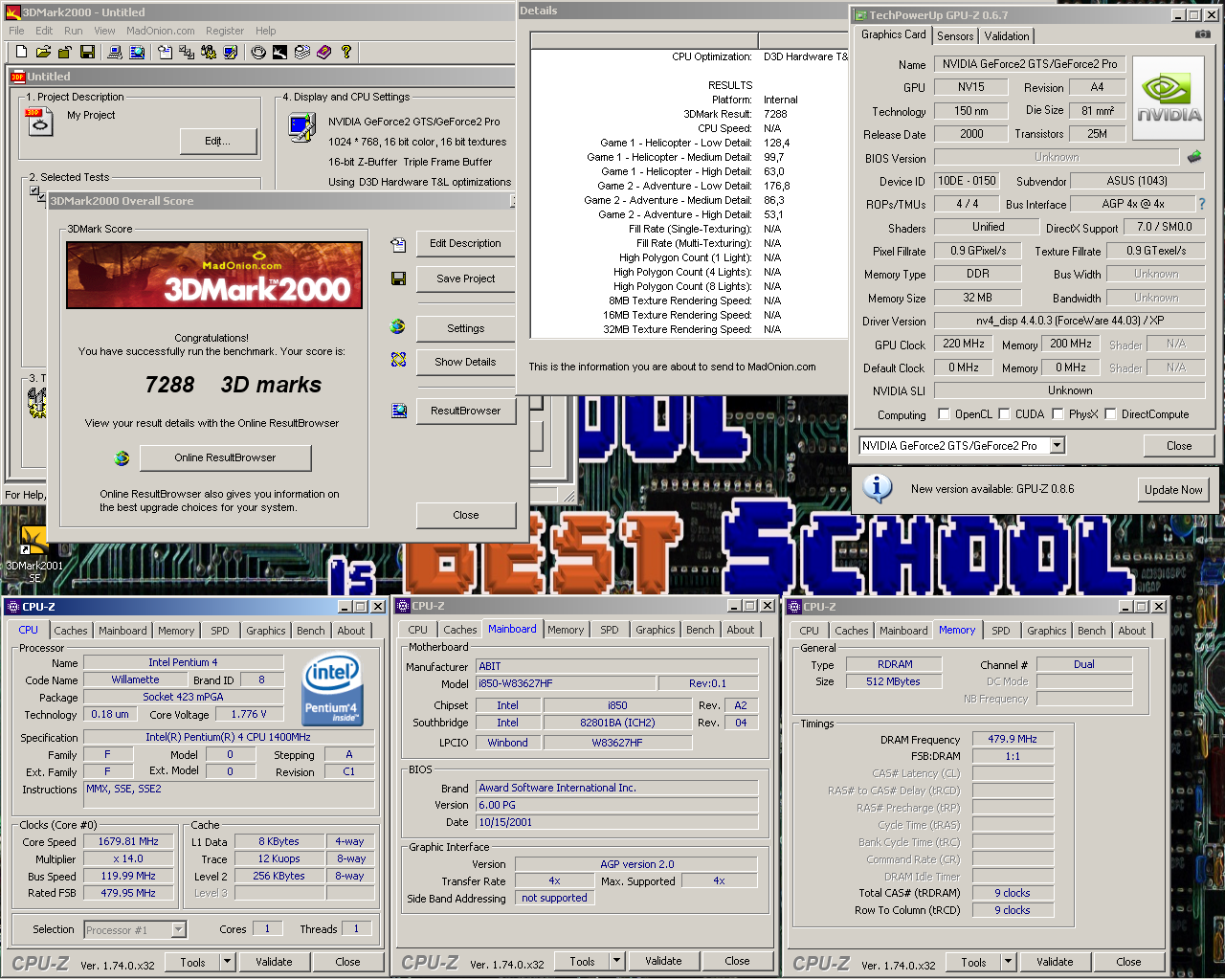Viewport: 1225px width, 980px height.
Task: Toggle the top Selected Tests checkbox
Action: [34, 190]
